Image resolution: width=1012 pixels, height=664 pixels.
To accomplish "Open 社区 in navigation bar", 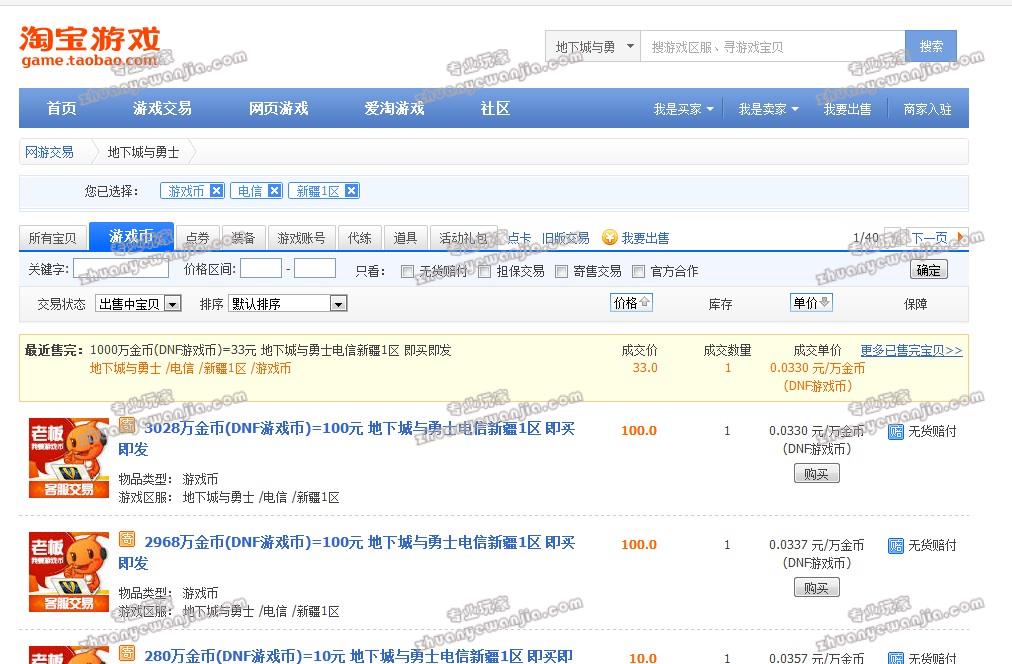I will click(x=495, y=108).
